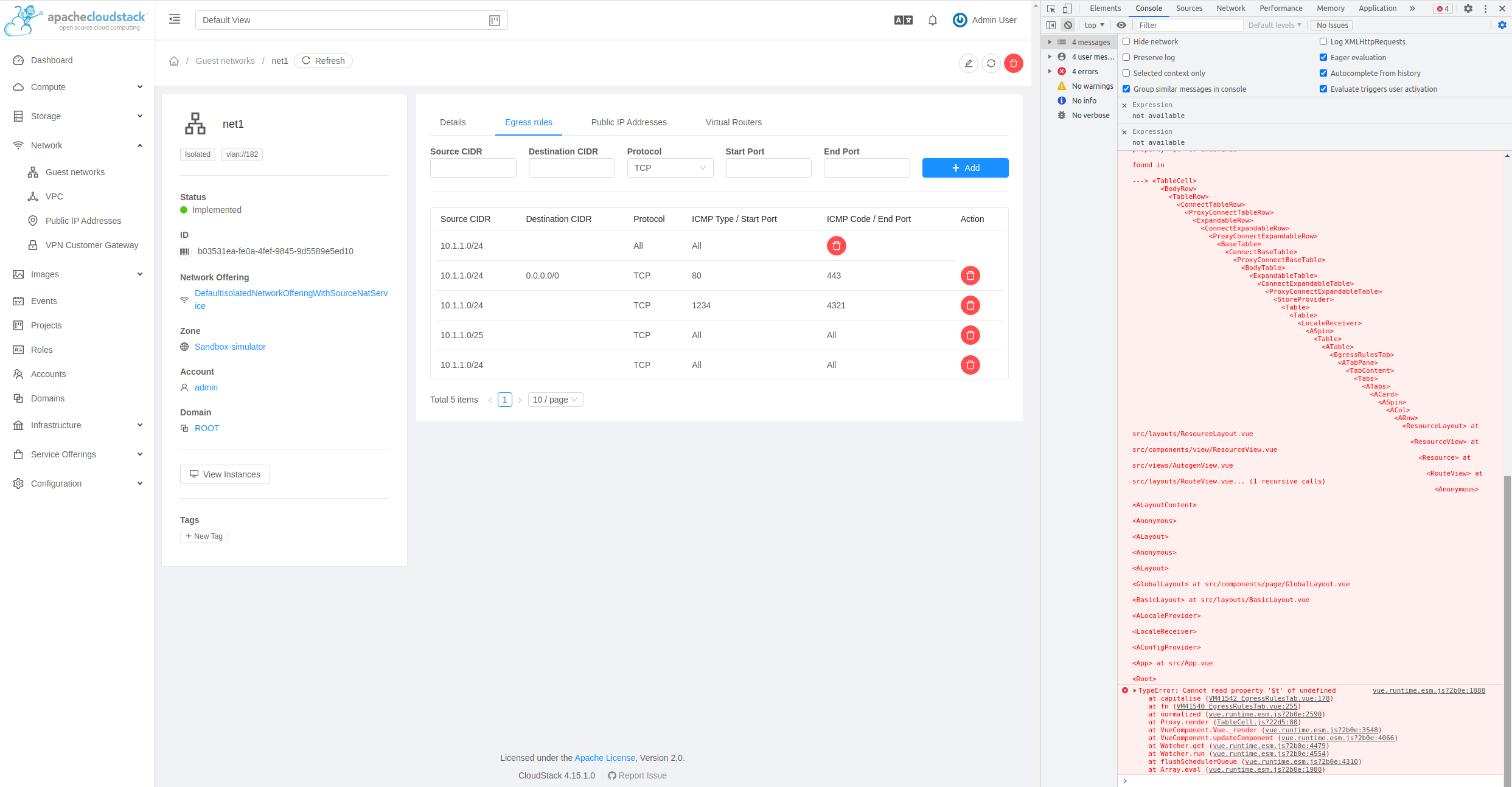1512x787 pixels.
Task: Click the language translate icon
Action: coord(903,20)
